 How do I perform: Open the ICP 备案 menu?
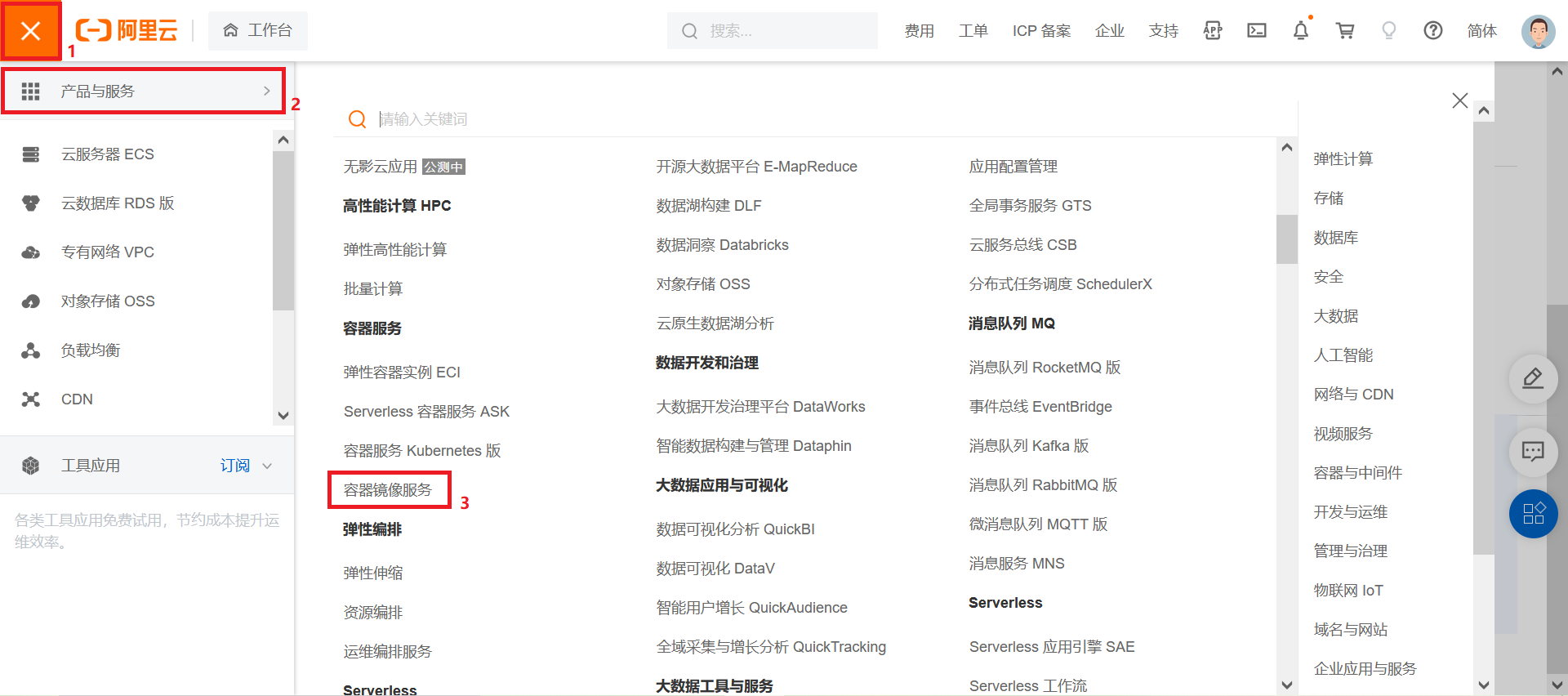point(1041,30)
